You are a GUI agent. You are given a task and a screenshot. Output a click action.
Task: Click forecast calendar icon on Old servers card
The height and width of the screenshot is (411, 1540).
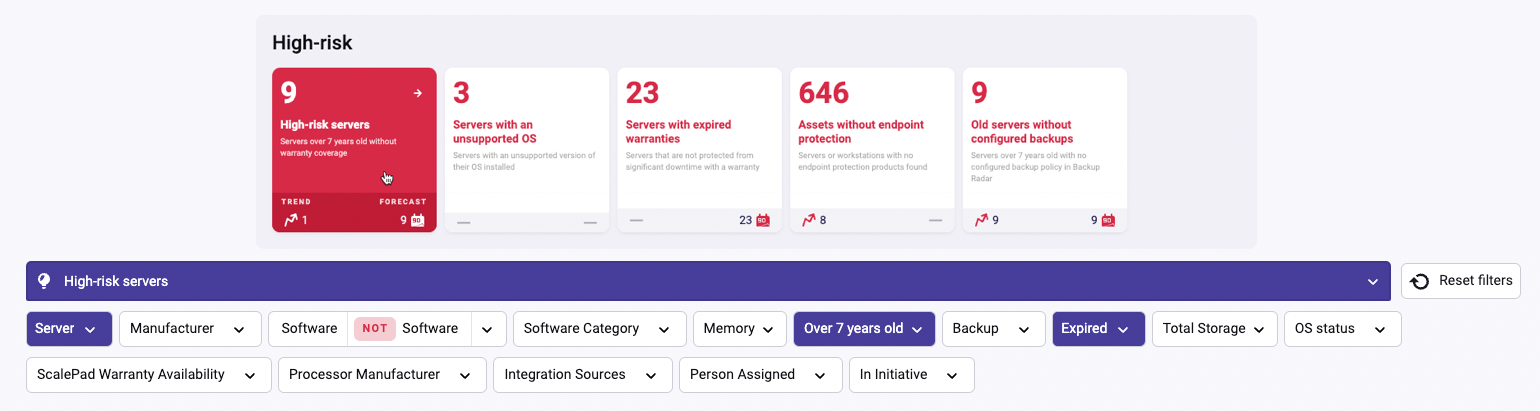pos(1108,220)
